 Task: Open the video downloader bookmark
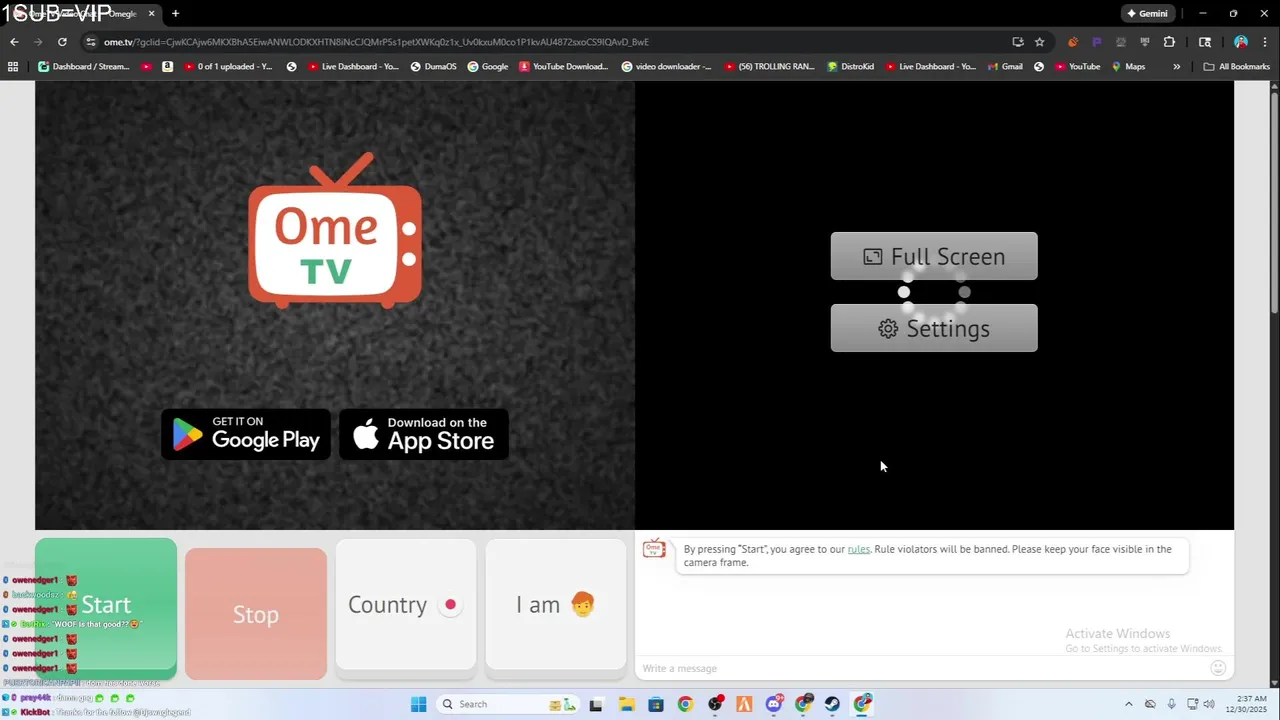coord(666,67)
